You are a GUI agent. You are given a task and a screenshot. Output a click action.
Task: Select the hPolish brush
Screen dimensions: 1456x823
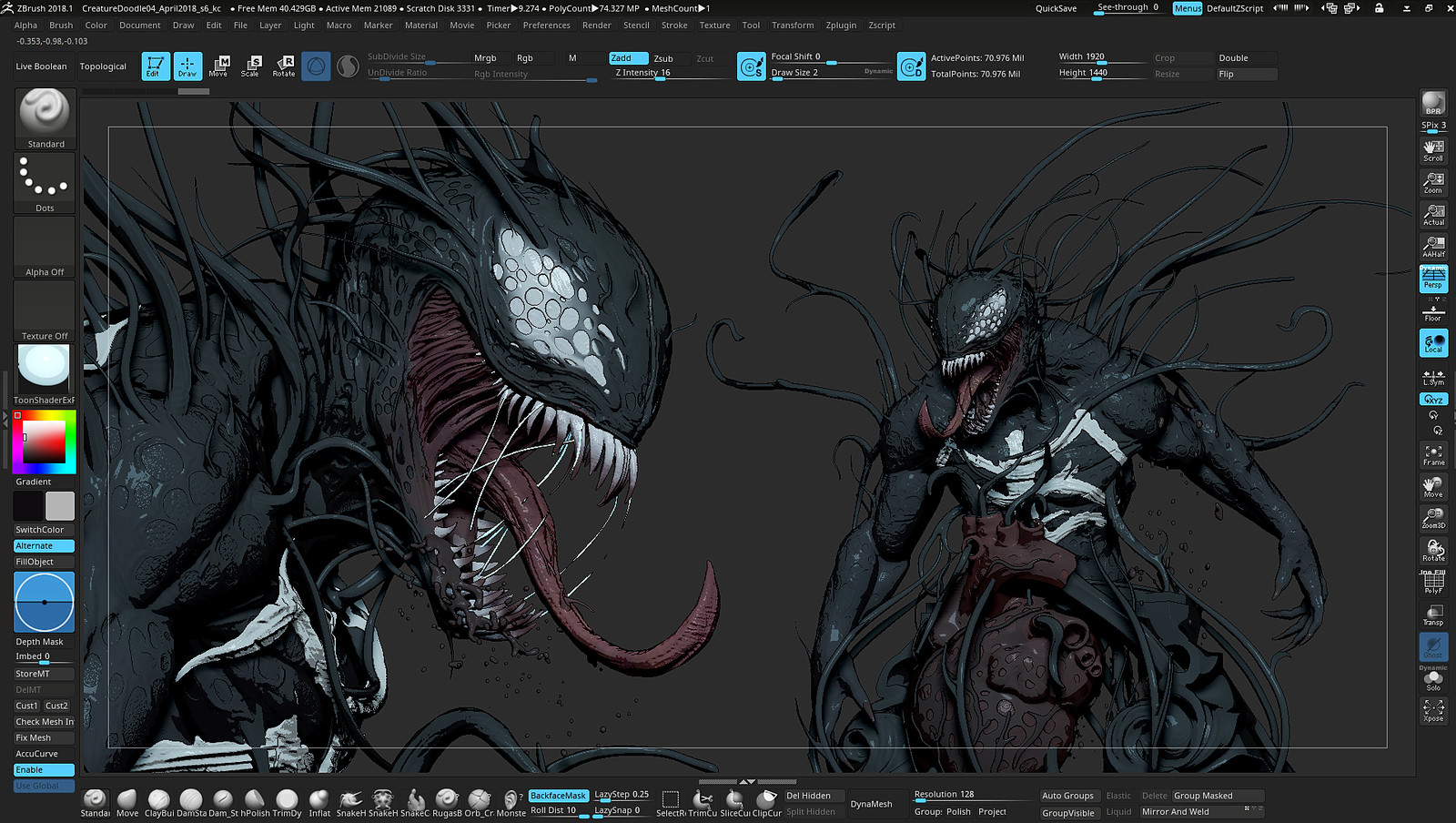click(x=255, y=802)
